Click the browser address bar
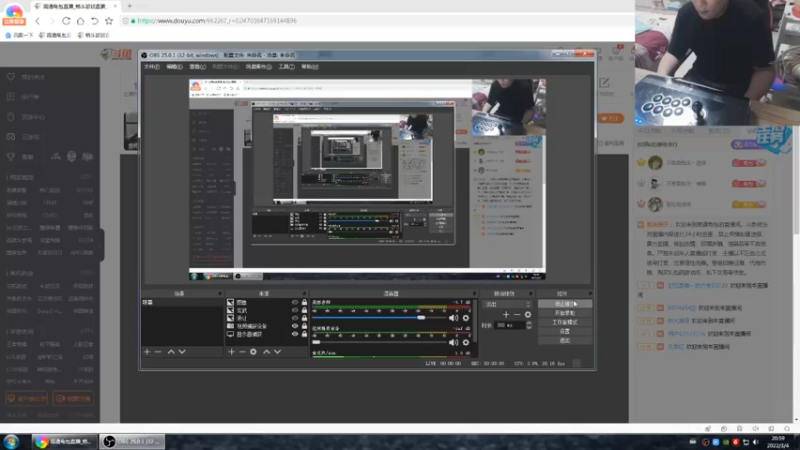The height and width of the screenshot is (450, 800). (x=378, y=21)
